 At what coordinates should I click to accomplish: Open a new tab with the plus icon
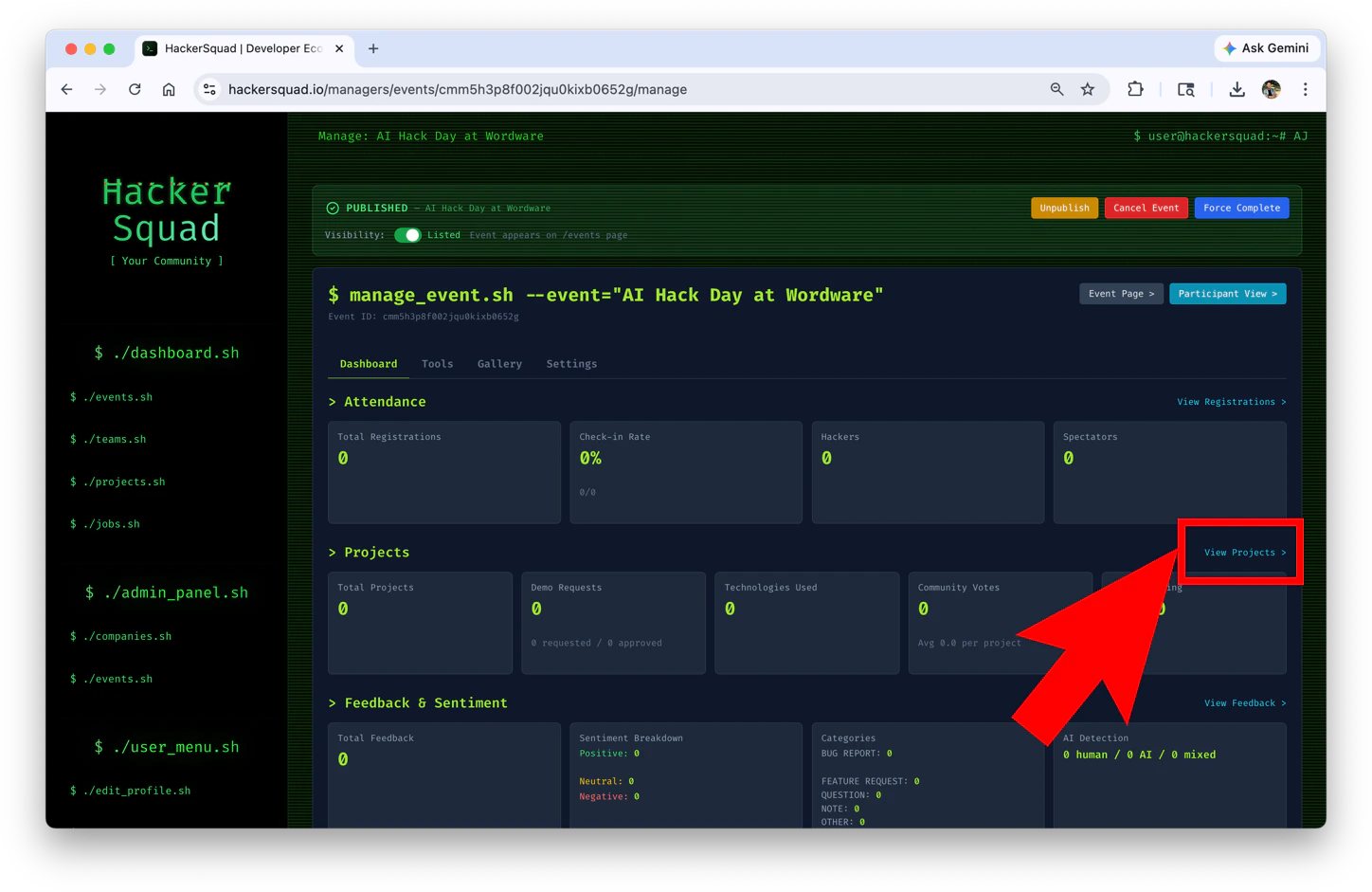pos(373,47)
